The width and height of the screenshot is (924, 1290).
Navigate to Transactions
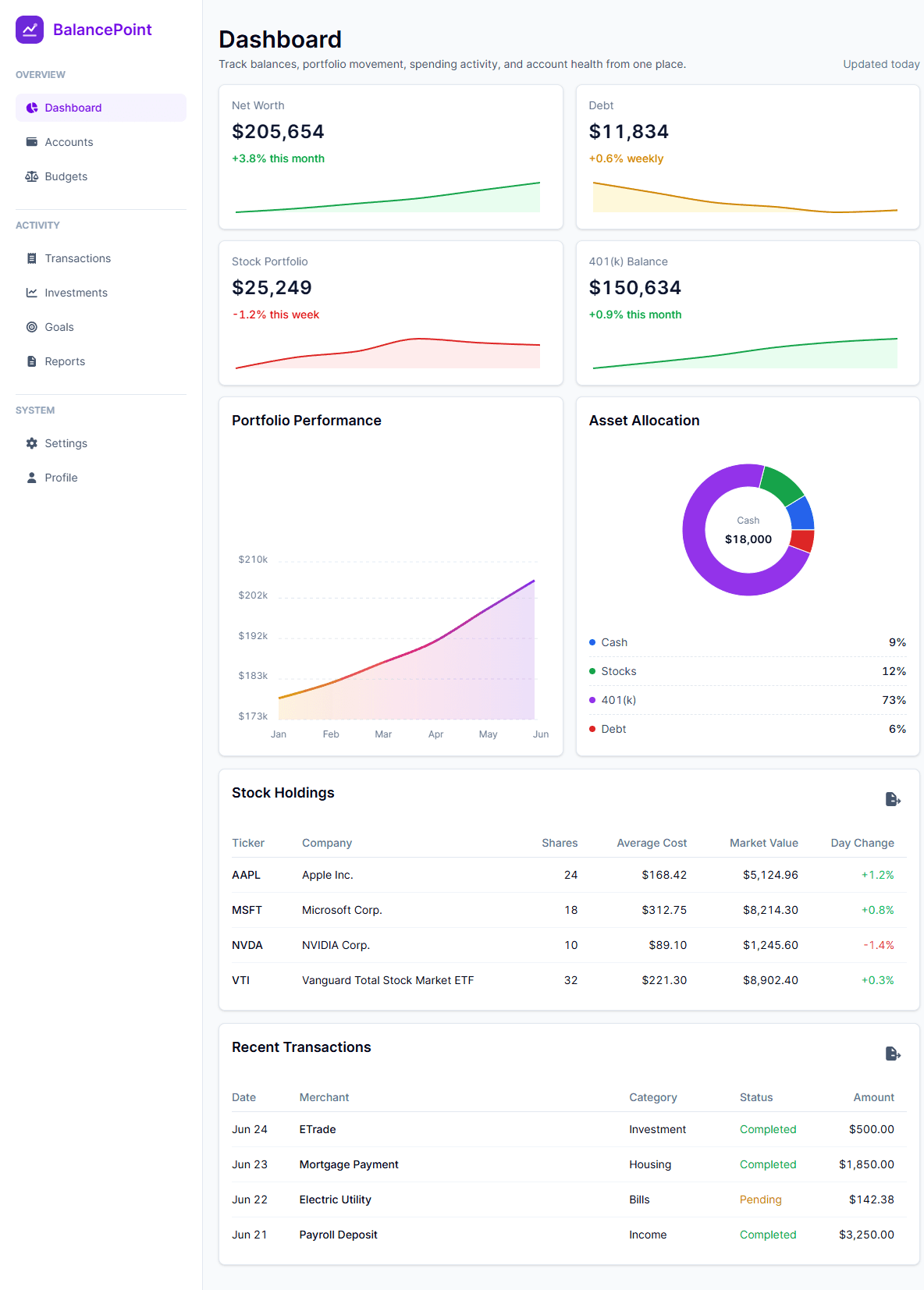coord(101,258)
